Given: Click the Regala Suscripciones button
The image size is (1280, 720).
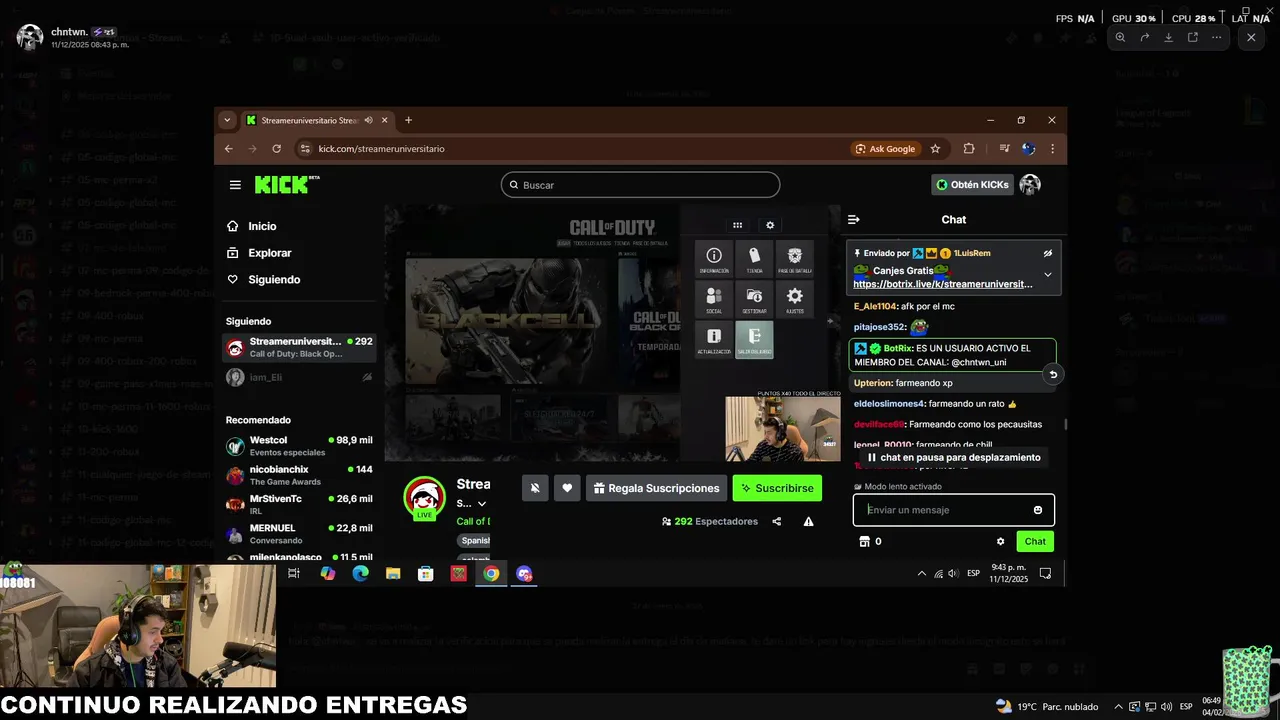Looking at the screenshot, I should click(656, 488).
